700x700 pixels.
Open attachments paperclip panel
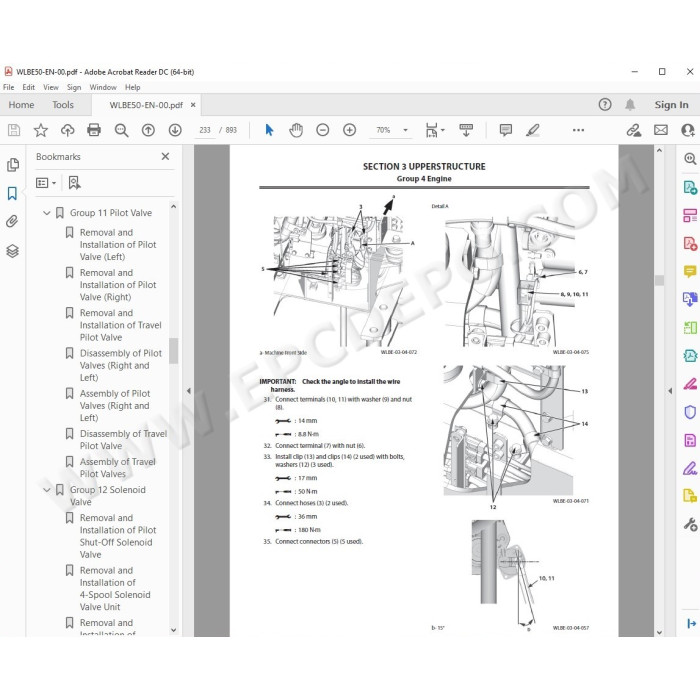12,221
